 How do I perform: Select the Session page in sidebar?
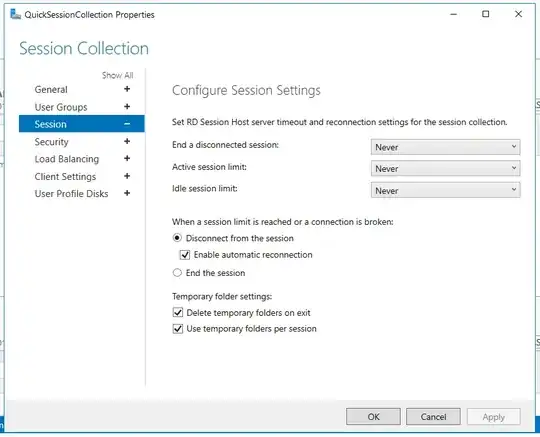[82, 124]
